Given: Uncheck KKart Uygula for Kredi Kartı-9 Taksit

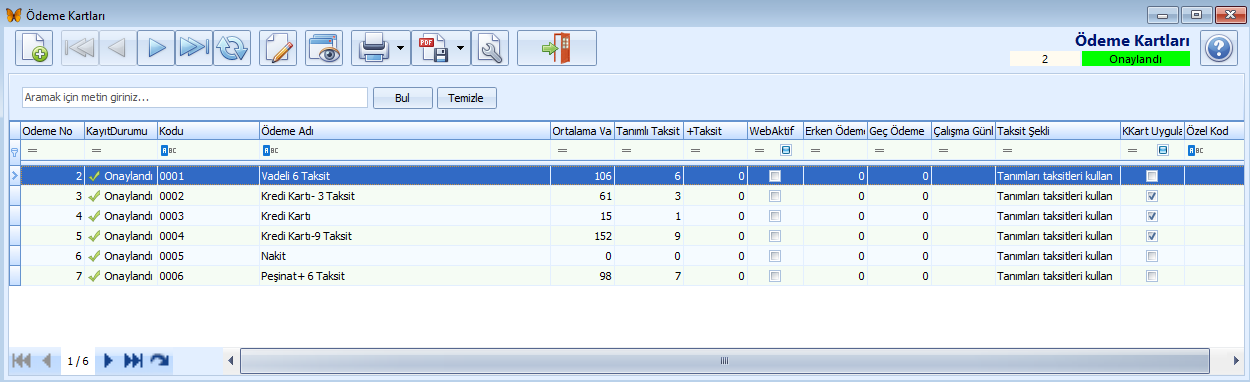Looking at the screenshot, I should click(x=1152, y=236).
